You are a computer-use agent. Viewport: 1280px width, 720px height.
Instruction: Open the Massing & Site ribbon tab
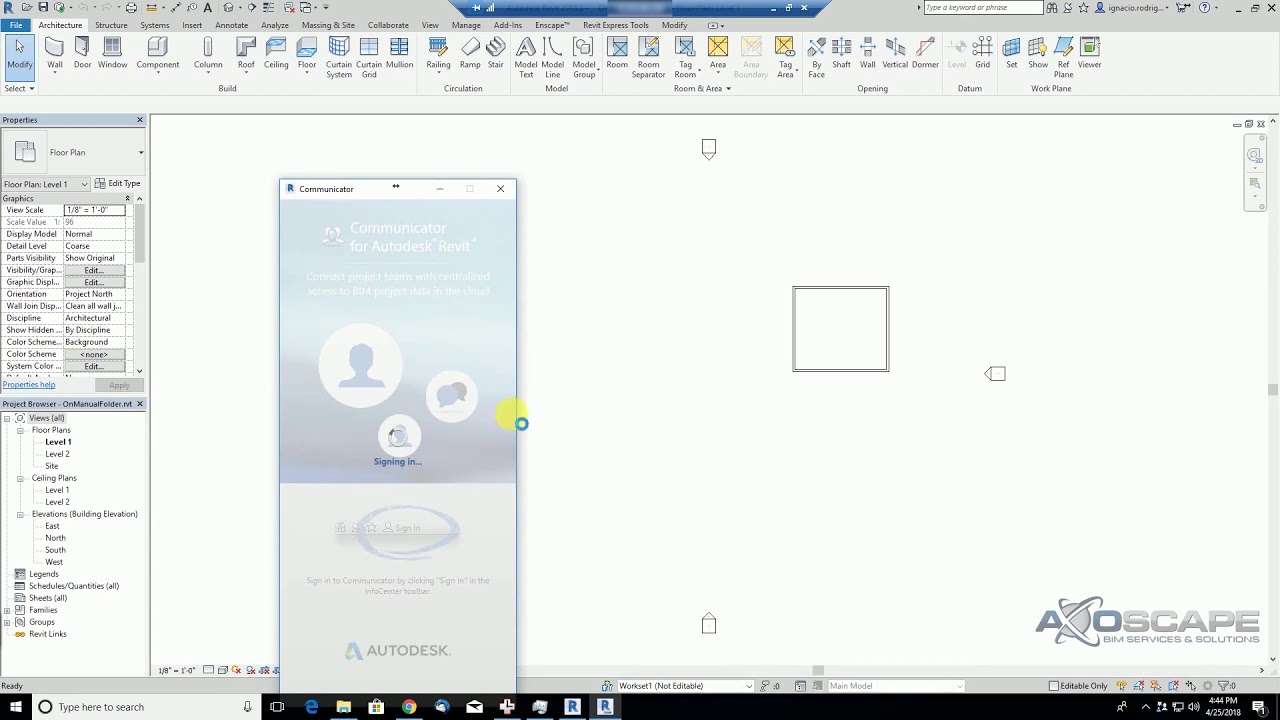(328, 25)
